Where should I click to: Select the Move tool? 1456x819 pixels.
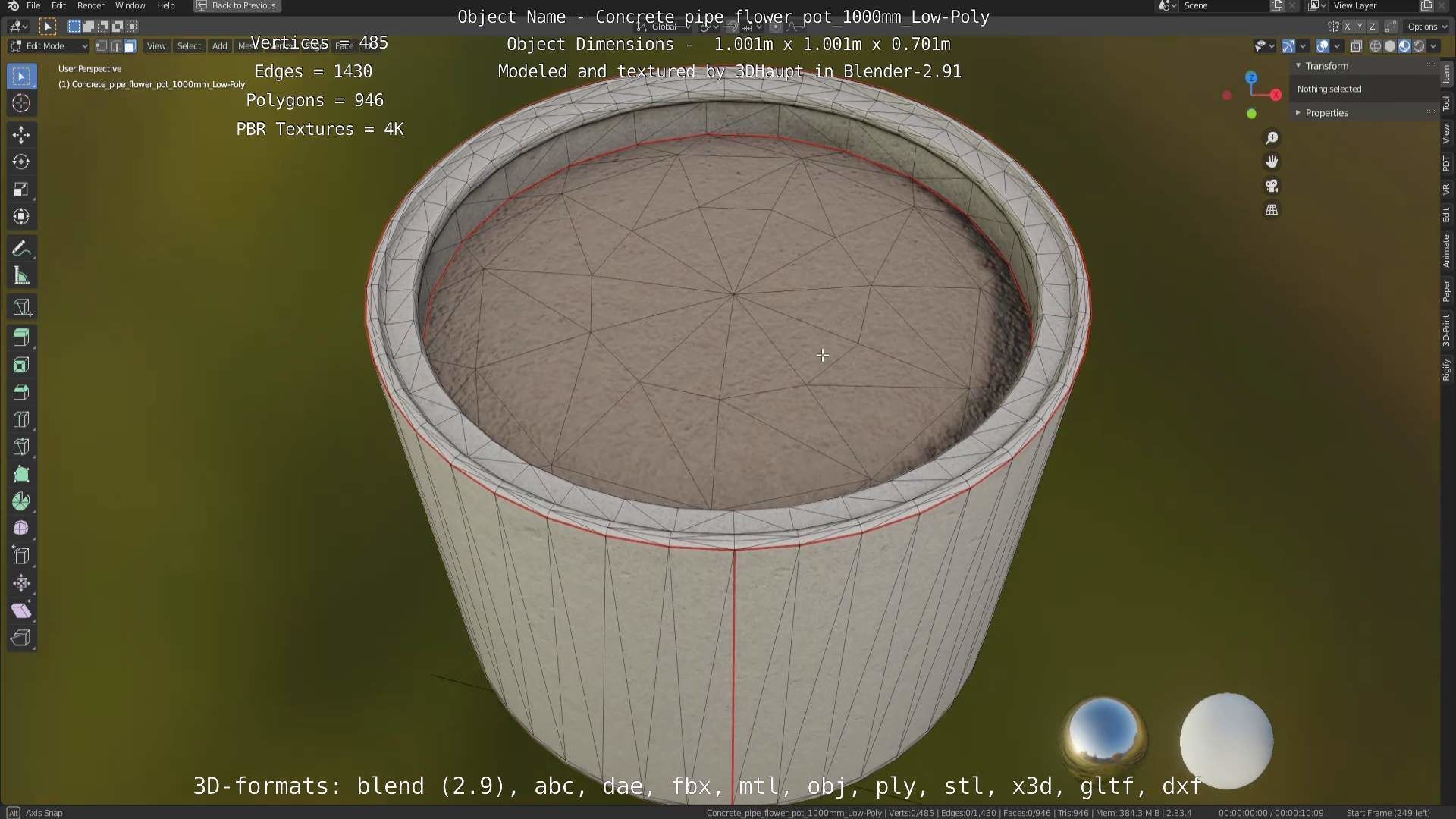click(21, 135)
